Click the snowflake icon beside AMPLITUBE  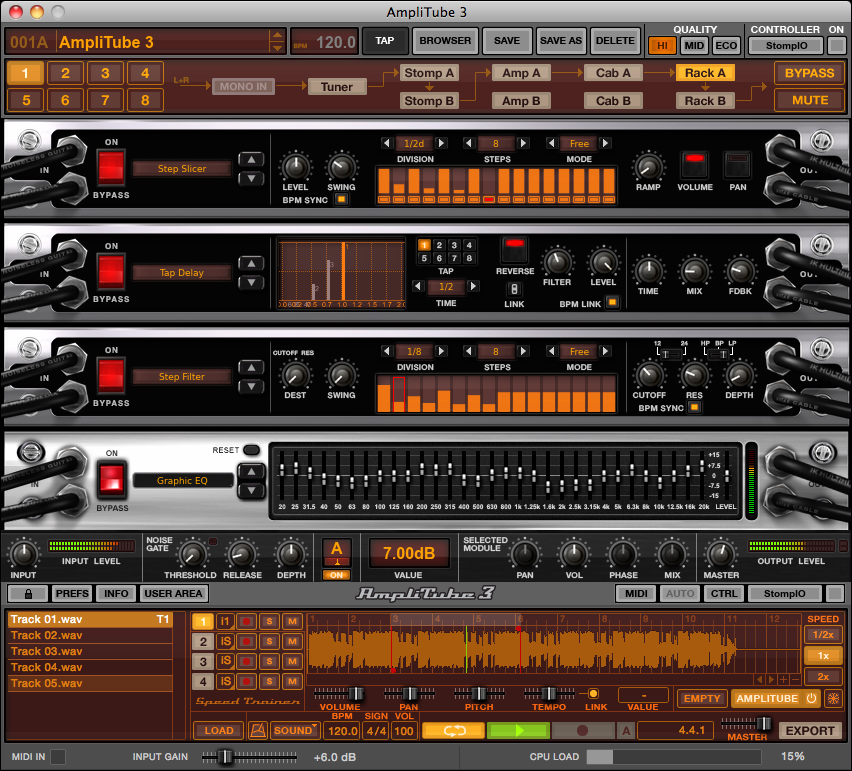tap(833, 698)
